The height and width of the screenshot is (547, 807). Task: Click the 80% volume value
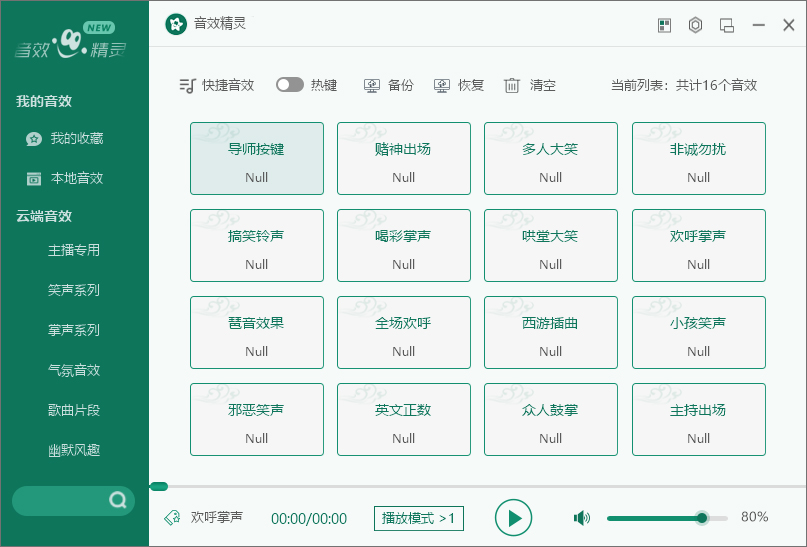[755, 517]
